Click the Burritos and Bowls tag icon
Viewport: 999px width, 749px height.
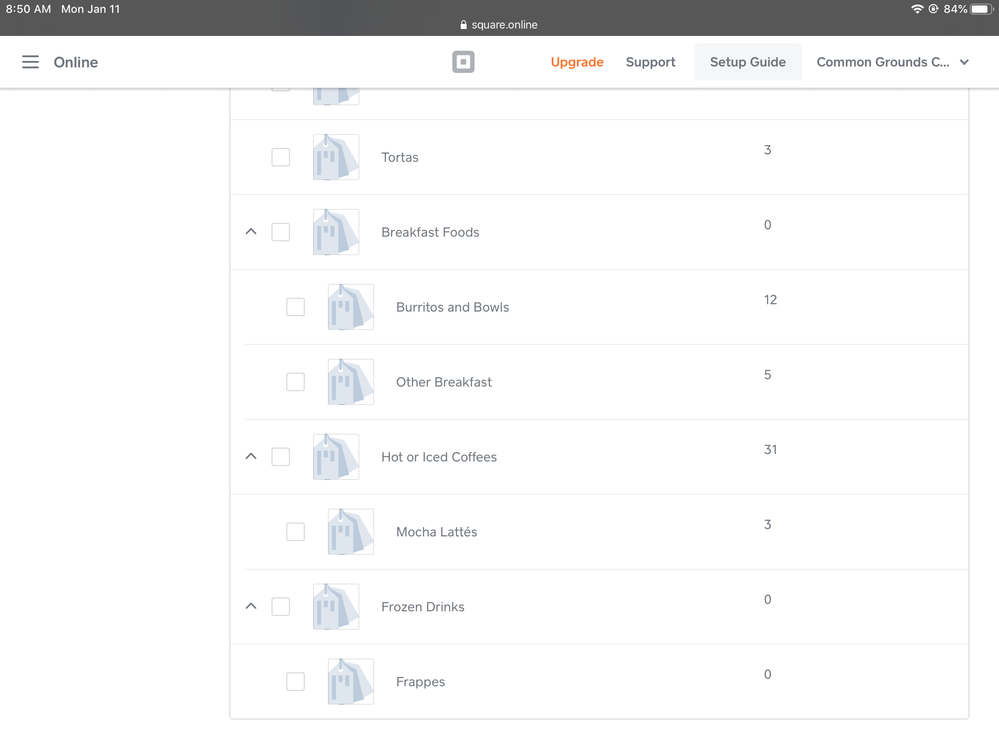350,307
